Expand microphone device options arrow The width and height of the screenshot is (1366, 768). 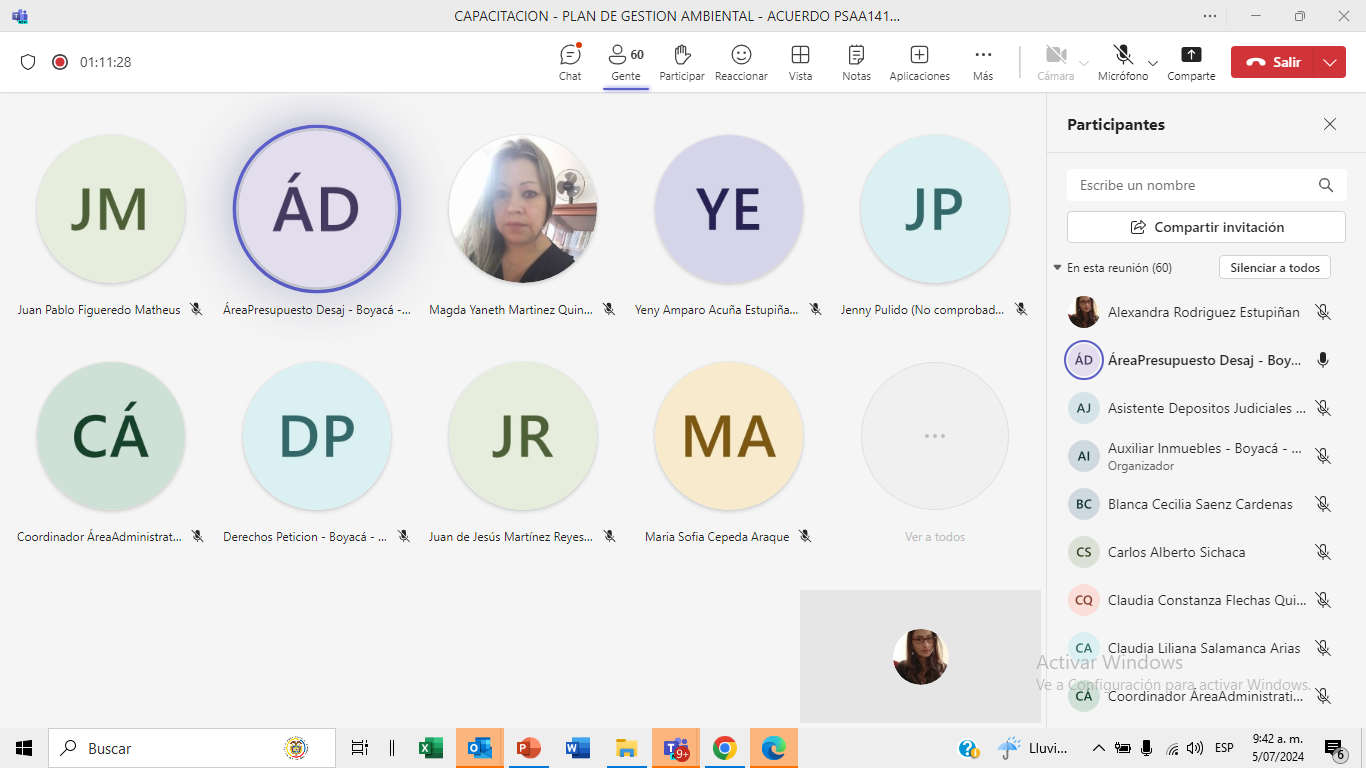click(x=1153, y=63)
